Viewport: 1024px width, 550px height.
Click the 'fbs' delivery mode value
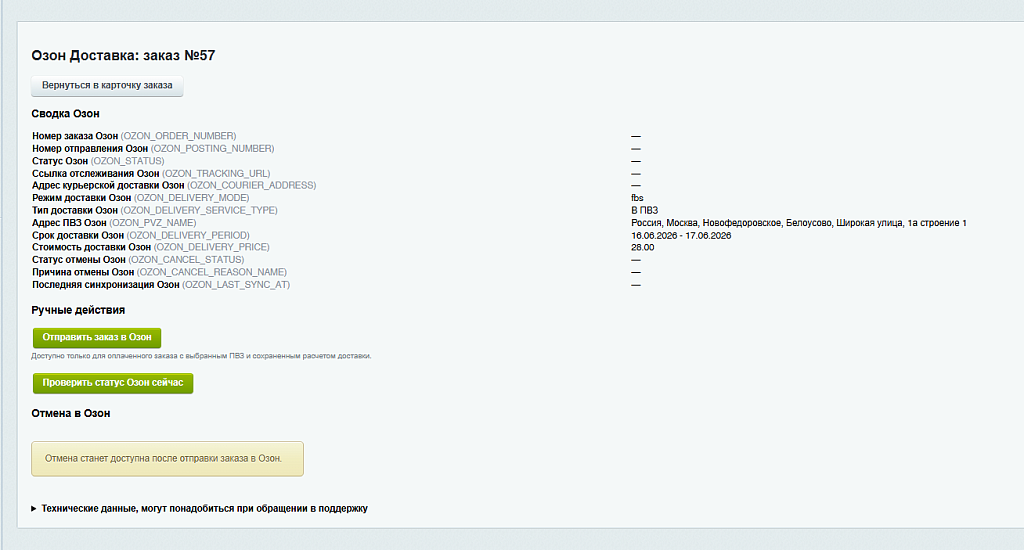pos(637,198)
